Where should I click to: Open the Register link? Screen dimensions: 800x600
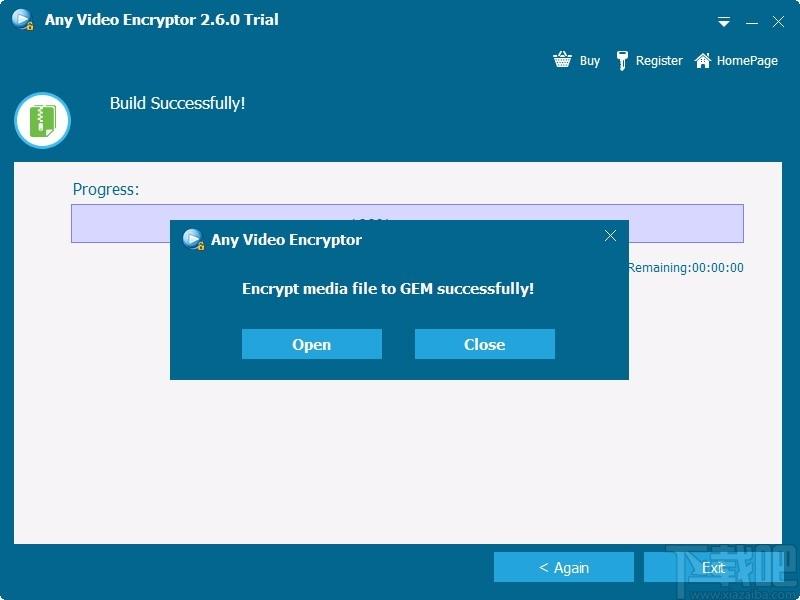pos(659,61)
